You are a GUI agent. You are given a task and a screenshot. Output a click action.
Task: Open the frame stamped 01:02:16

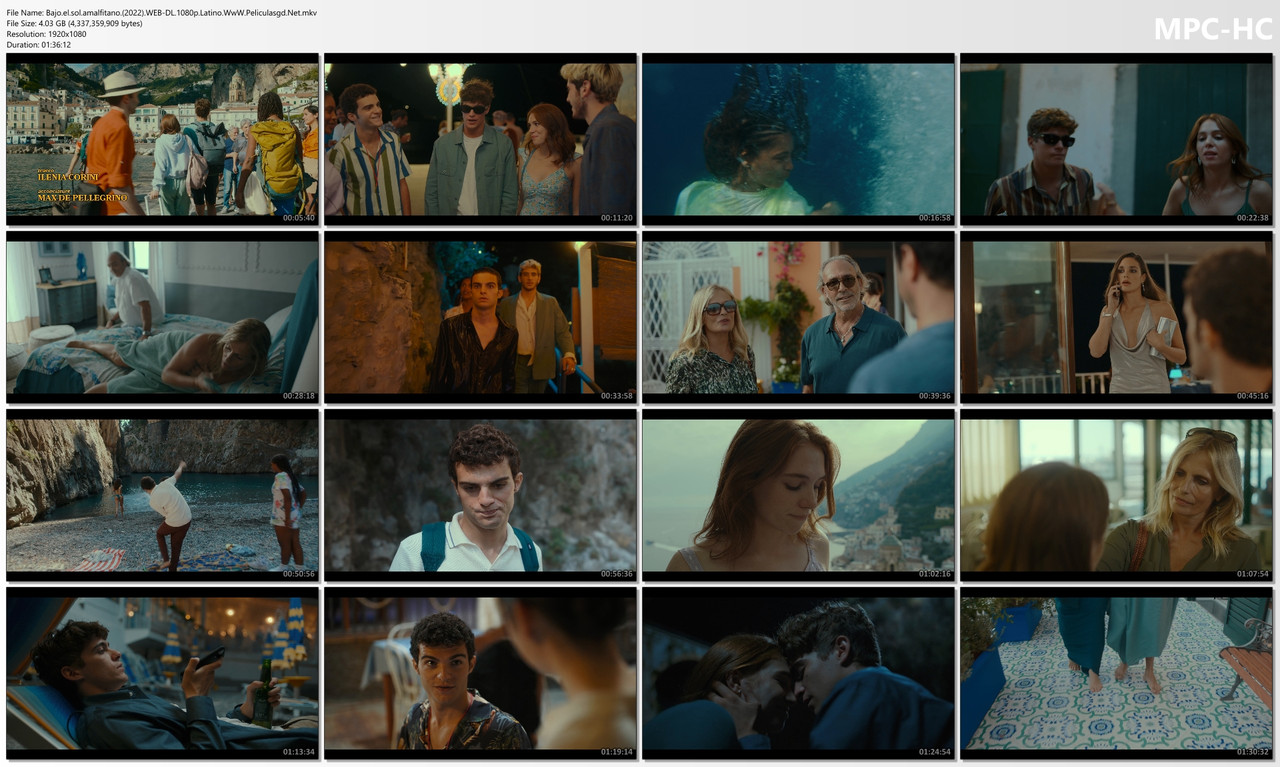(798, 495)
